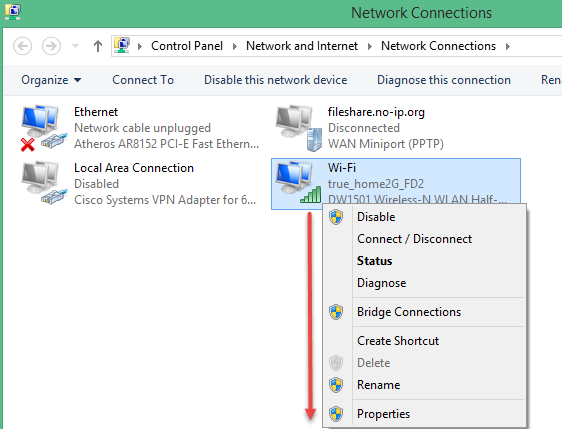Click Network and Internet in the address breadcrumb
Viewport: 562px width, 429px height.
(x=302, y=46)
